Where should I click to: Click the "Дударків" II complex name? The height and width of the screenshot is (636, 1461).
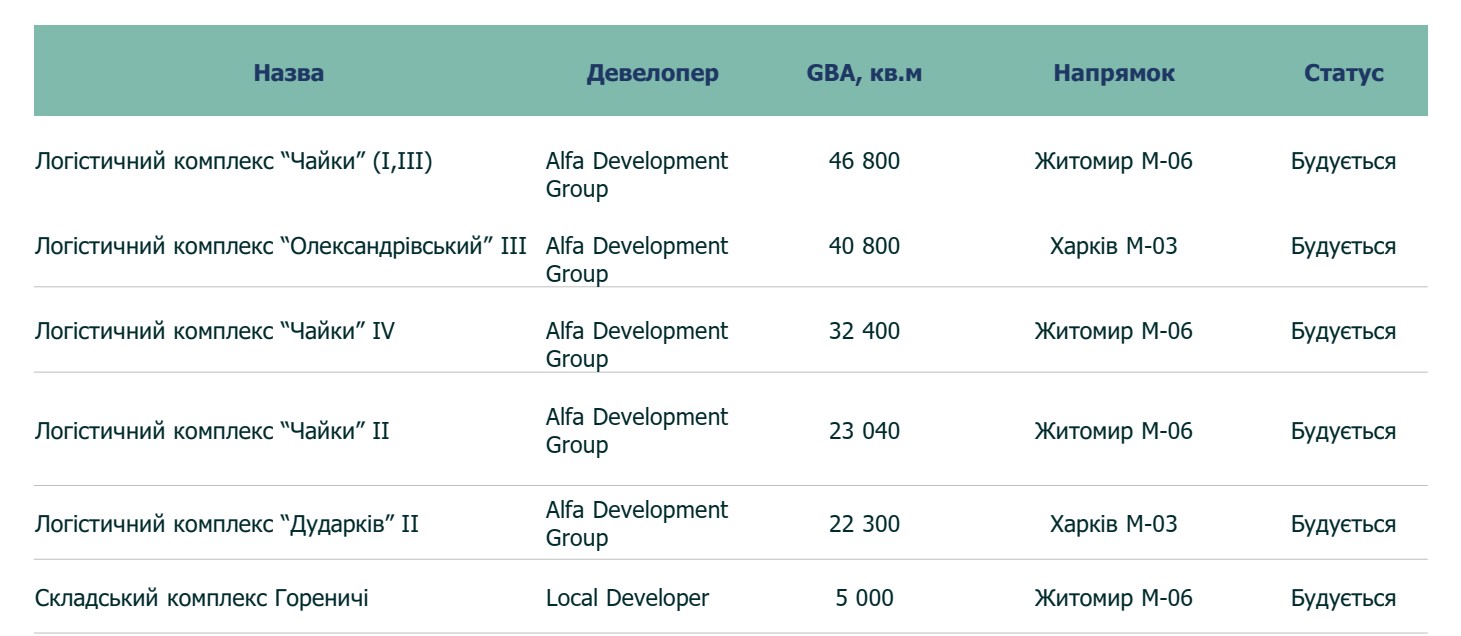point(226,524)
